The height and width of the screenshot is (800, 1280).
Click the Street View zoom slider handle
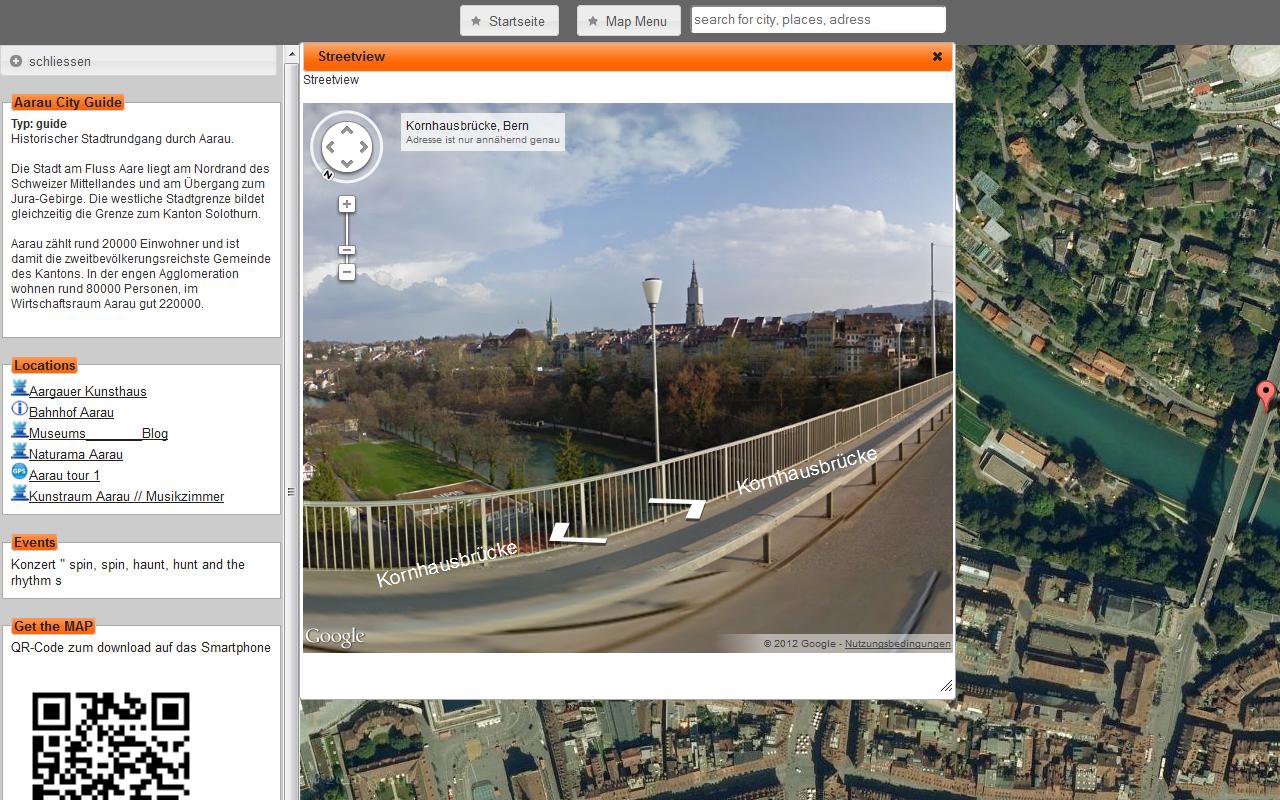pyautogui.click(x=347, y=250)
